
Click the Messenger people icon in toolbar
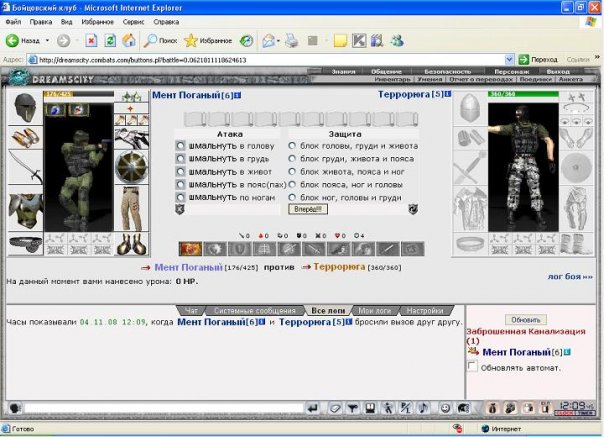[x=397, y=40]
